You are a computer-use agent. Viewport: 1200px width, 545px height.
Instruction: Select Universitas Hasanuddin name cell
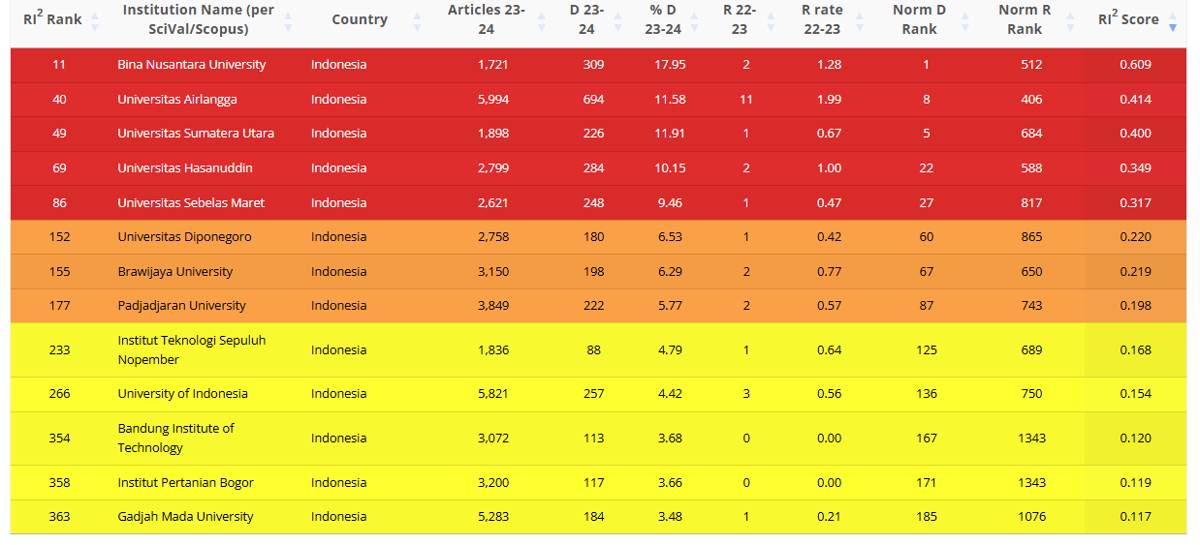[185, 168]
